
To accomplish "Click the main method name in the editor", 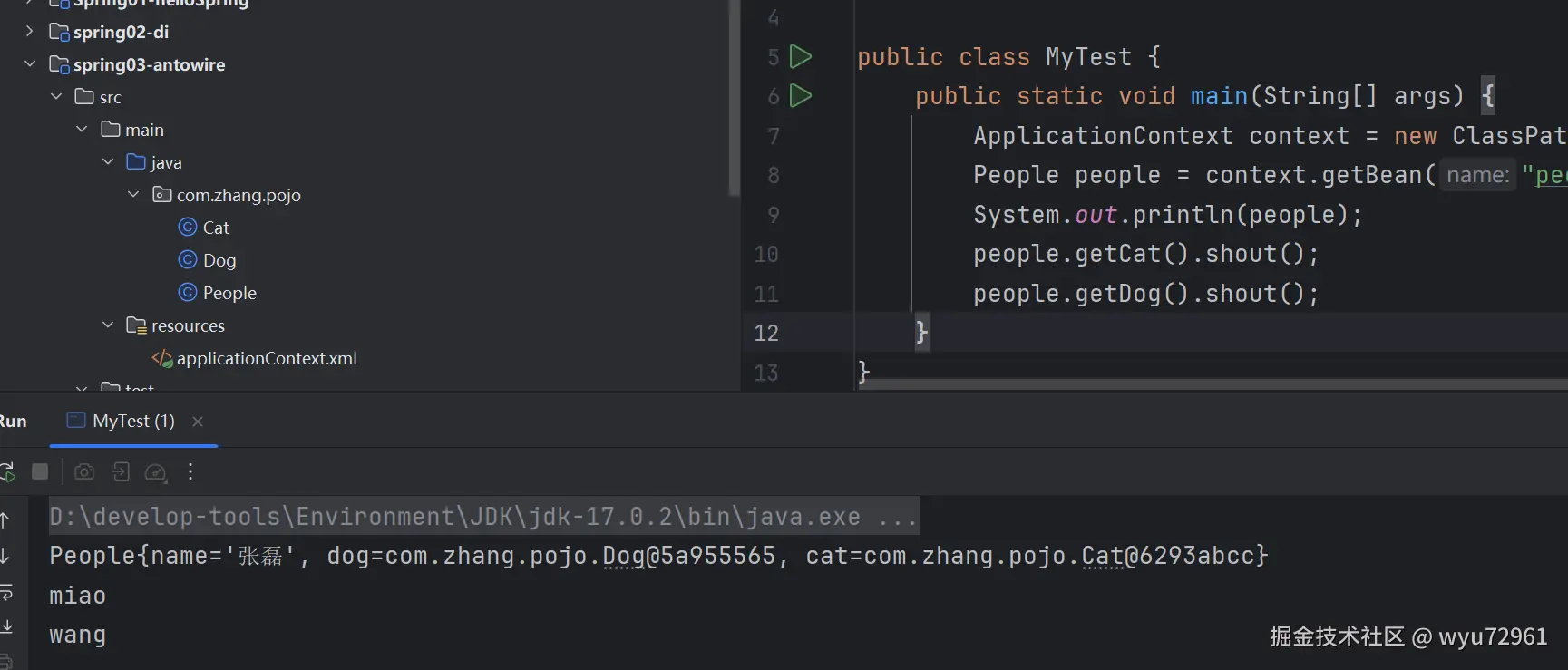I will [1220, 96].
